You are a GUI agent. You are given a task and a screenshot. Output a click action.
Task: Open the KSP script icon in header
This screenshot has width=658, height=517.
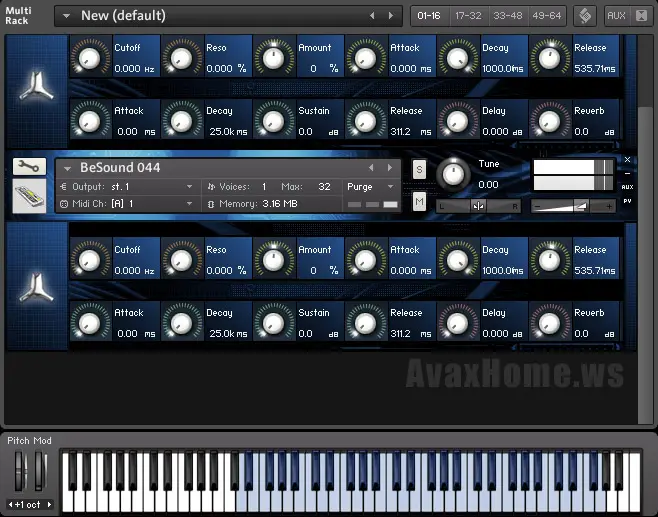tap(585, 16)
